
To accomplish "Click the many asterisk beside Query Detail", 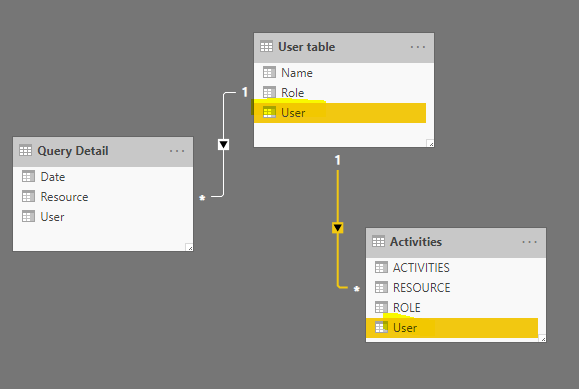I will tap(202, 198).
